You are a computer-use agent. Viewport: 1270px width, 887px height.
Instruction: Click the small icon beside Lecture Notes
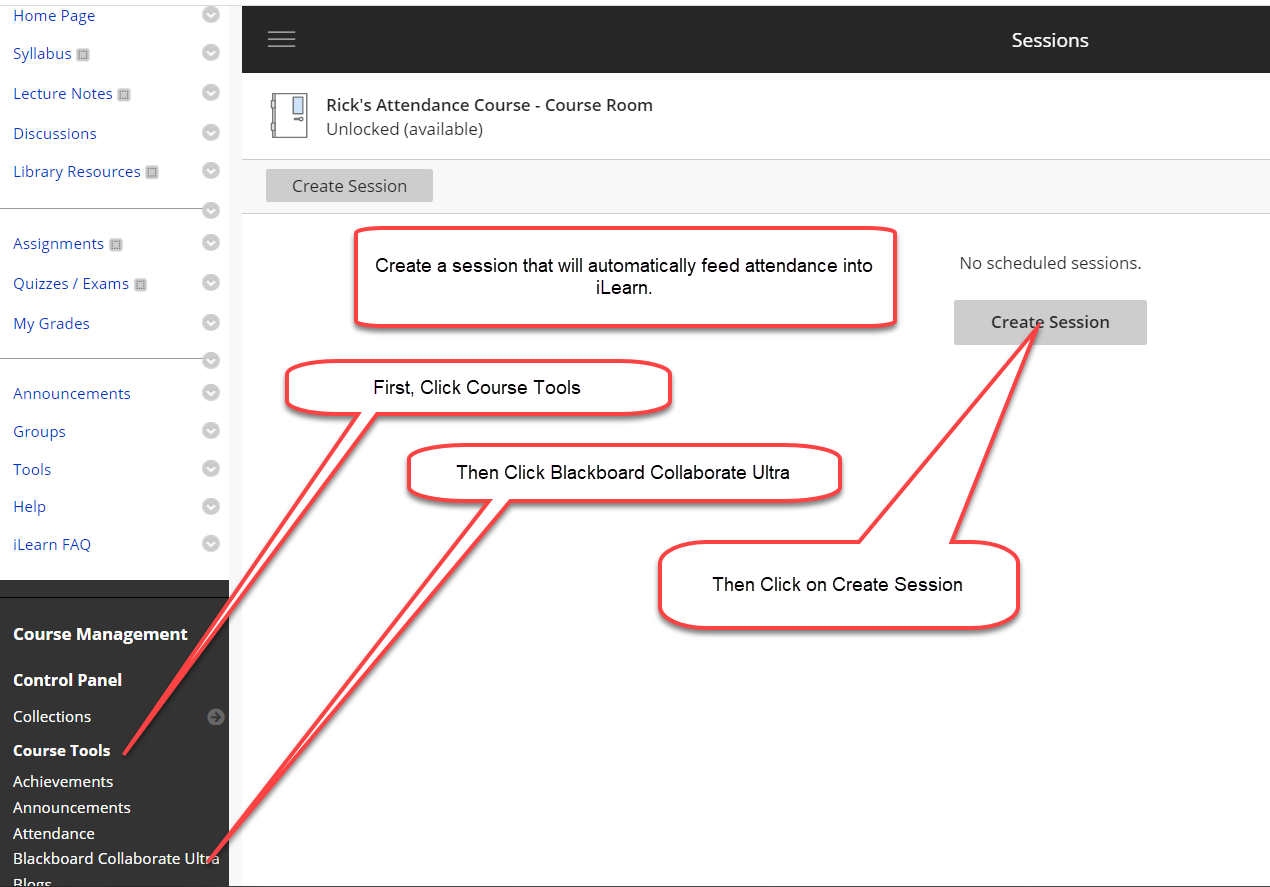coord(124,95)
